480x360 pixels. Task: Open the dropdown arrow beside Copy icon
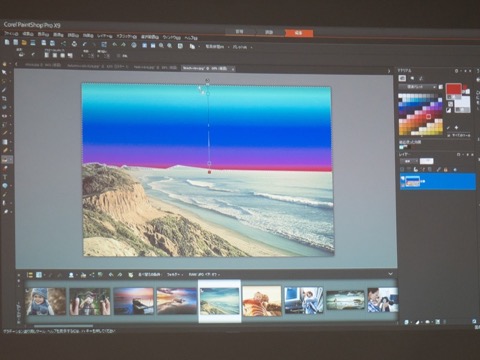(199, 47)
